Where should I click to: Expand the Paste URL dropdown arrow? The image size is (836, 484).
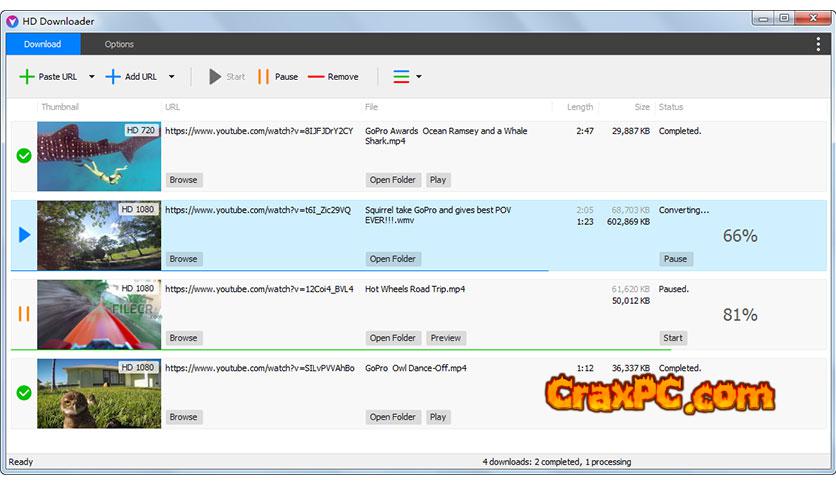(92, 77)
